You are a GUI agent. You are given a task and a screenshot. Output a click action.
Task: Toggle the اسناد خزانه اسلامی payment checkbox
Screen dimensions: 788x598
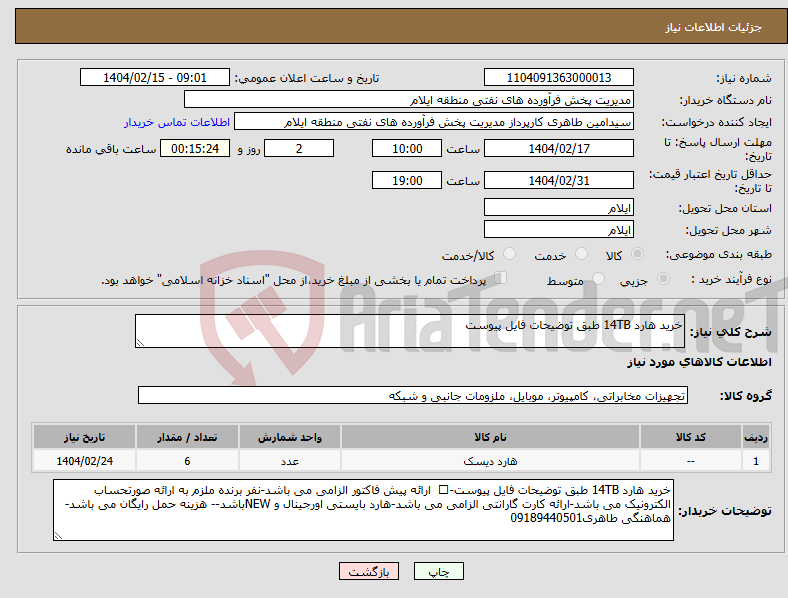coord(500,278)
